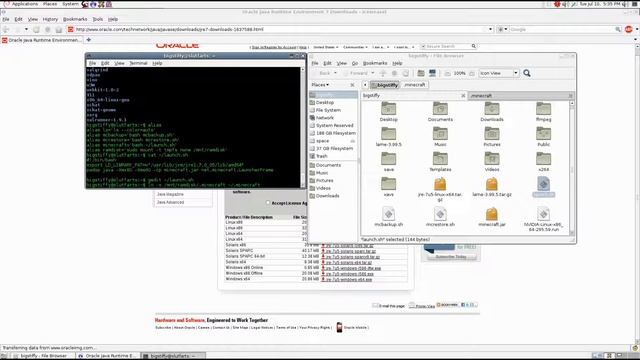This screenshot has width=640, height=360.
Task: Click the .minecraft path bar button
Action: point(414,85)
